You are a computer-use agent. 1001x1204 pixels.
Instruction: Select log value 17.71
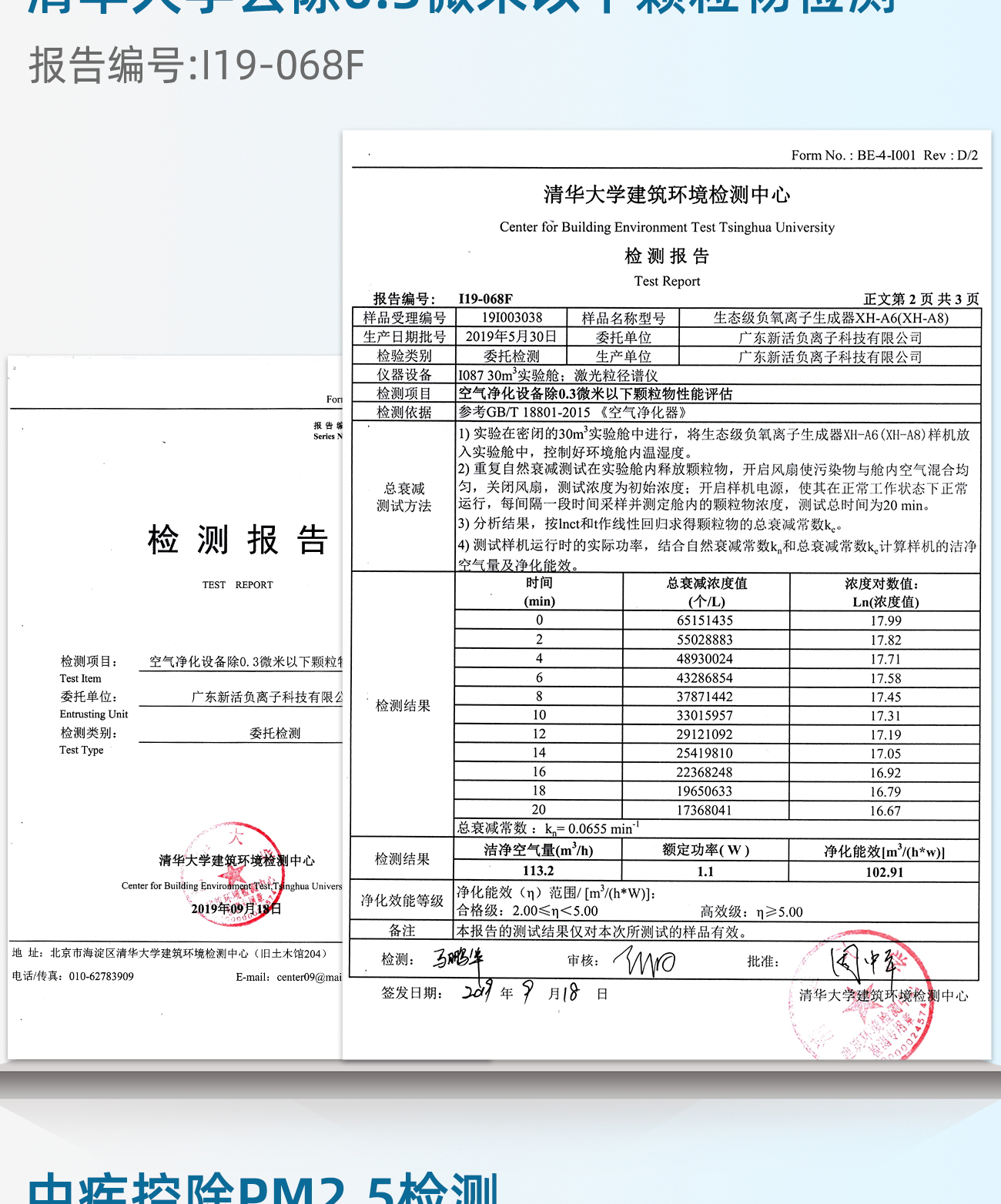coord(885,660)
